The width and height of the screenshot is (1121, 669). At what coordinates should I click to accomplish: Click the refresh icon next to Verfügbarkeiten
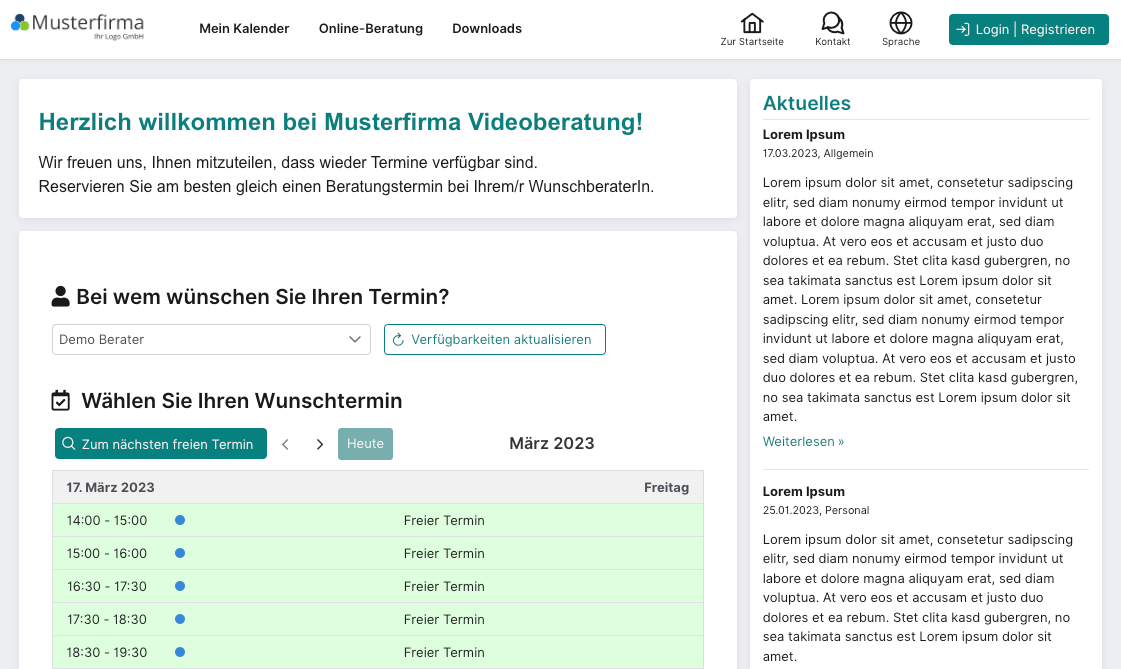click(399, 339)
